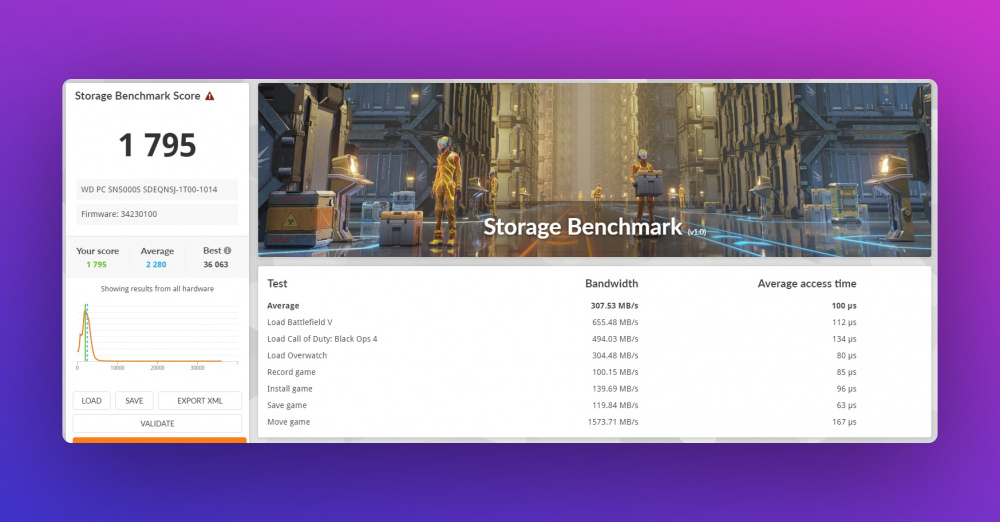Click the red warning icon beside Storage Benchmark Score
1000x522 pixels.
pyautogui.click(x=209, y=96)
